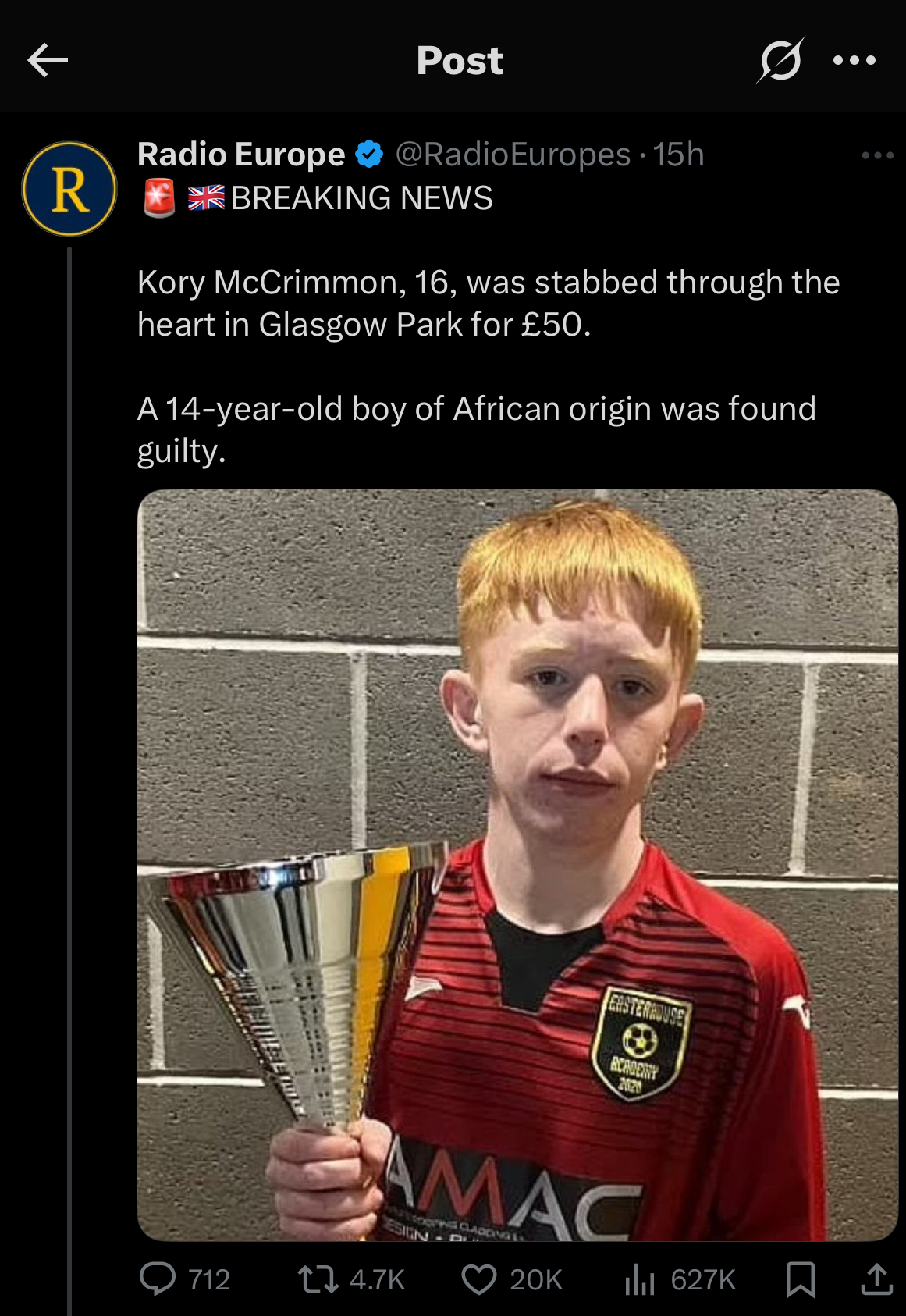Viewport: 906px width, 1316px height.
Task: Like the post with the heart icon
Action: point(479,1279)
